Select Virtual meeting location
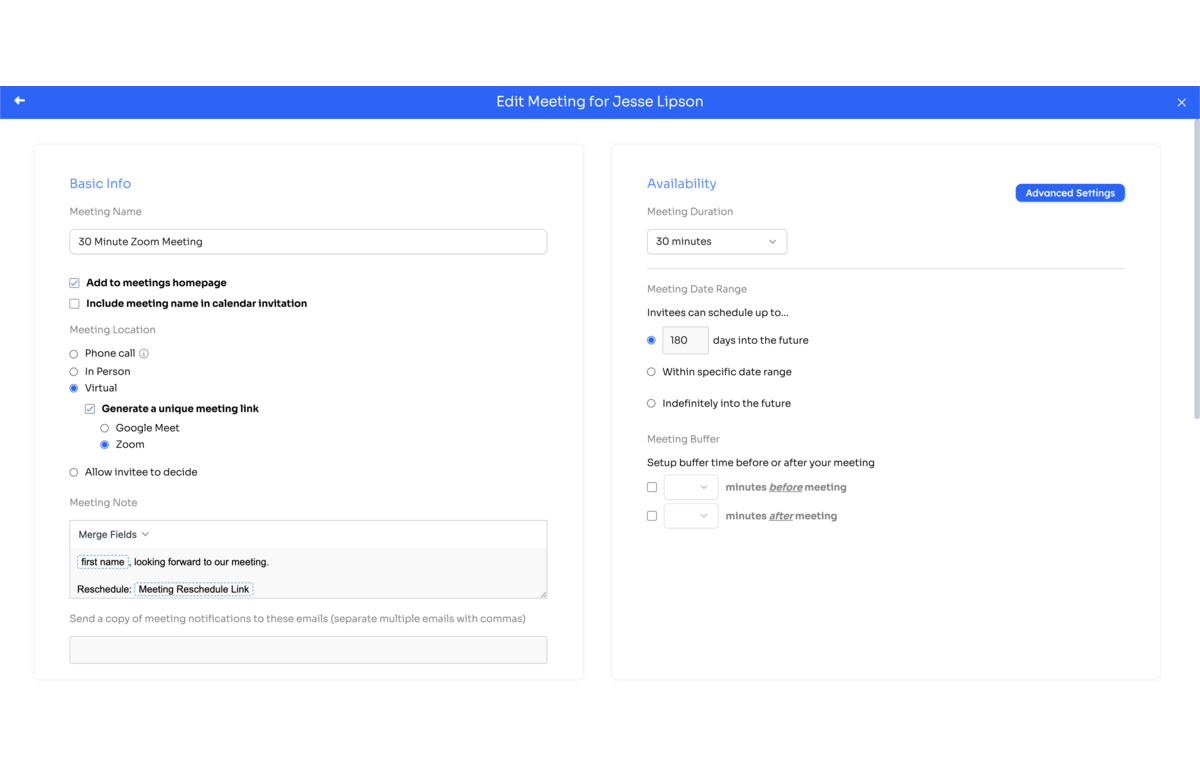The width and height of the screenshot is (1200, 780). pos(74,388)
